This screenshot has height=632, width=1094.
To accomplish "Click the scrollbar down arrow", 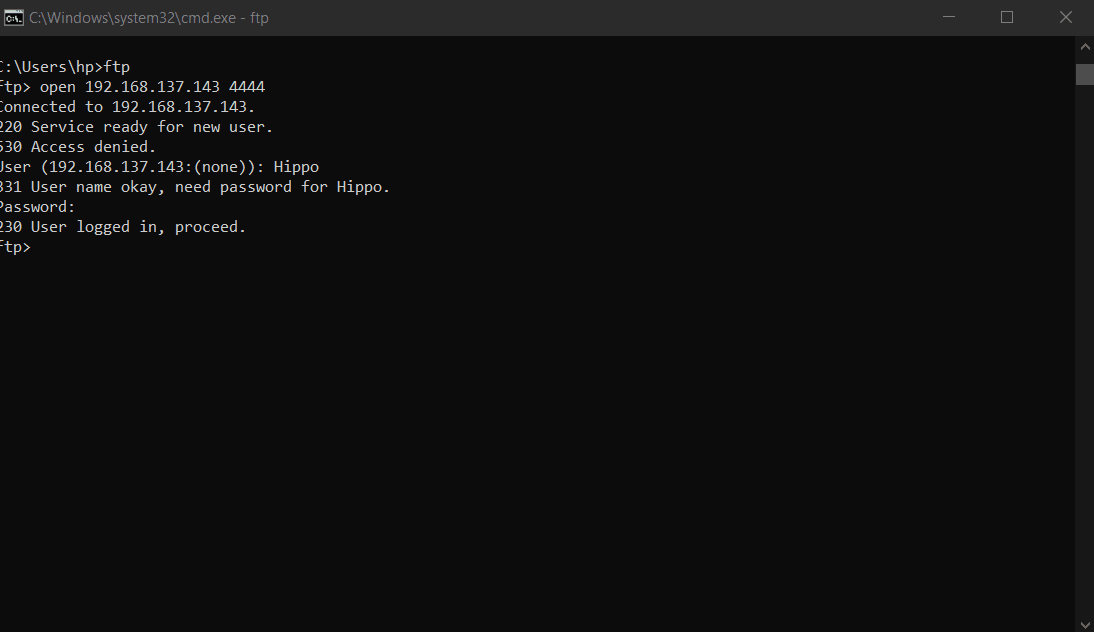I will click(1084, 624).
